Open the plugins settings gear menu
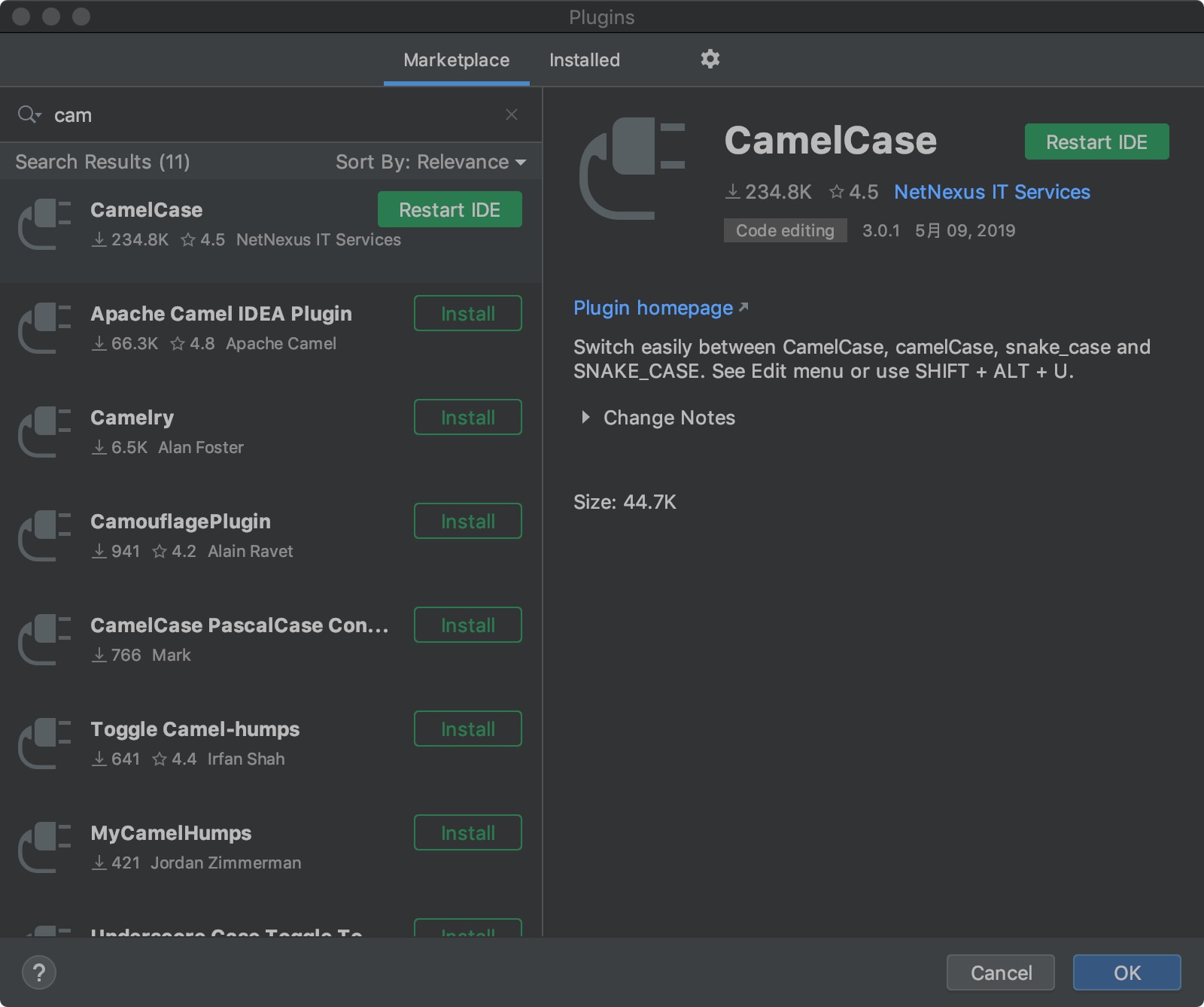 (710, 59)
